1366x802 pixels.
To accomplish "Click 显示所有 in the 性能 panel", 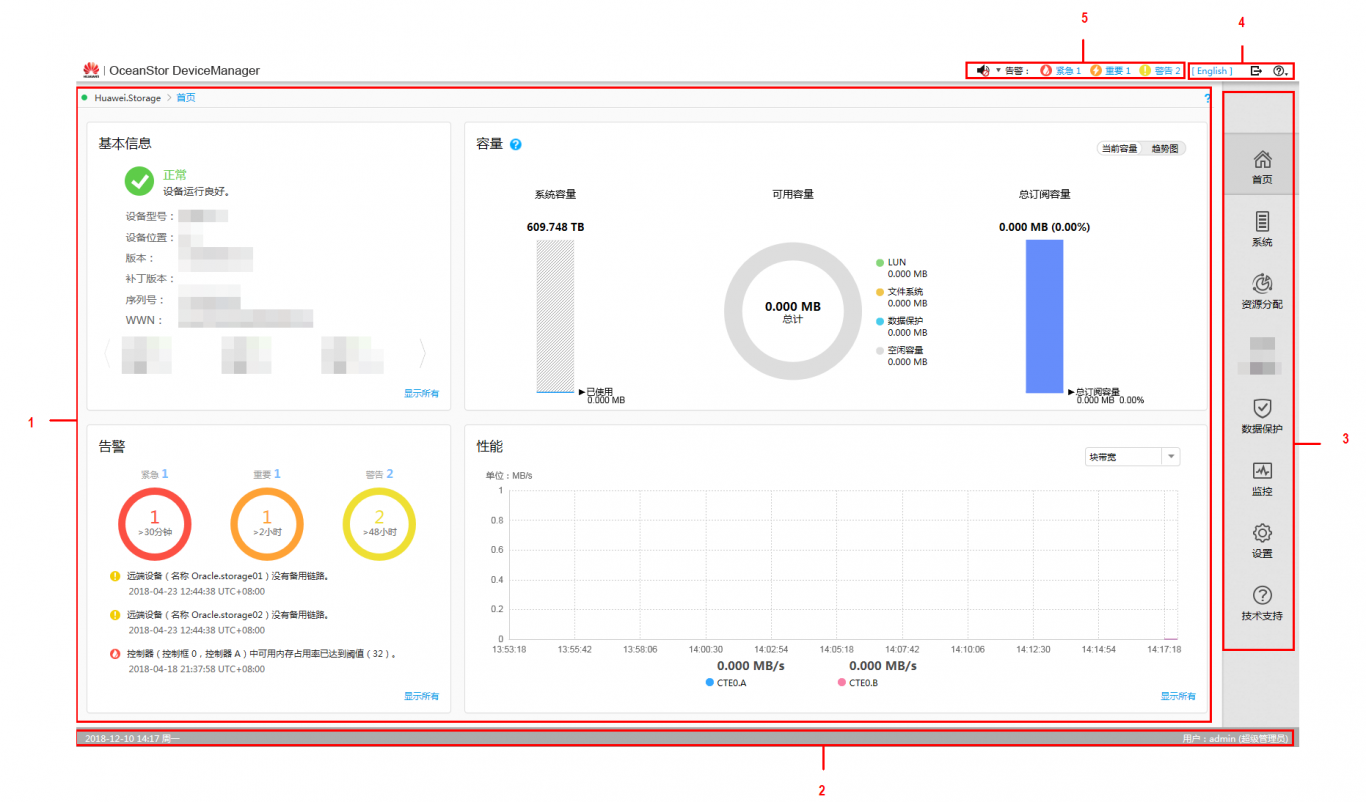I will (x=1178, y=696).
